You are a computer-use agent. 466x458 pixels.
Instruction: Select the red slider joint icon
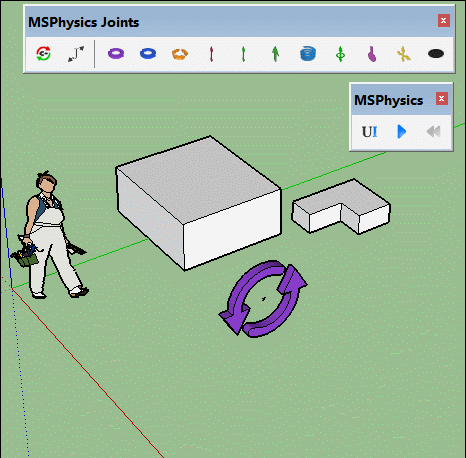coord(211,54)
